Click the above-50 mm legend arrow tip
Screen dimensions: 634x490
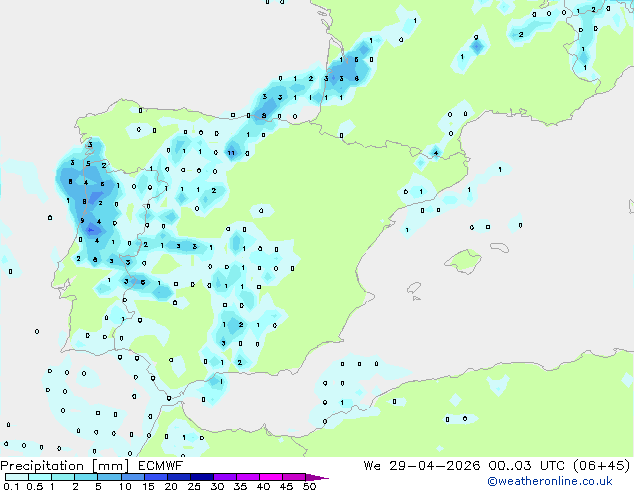(x=317, y=477)
